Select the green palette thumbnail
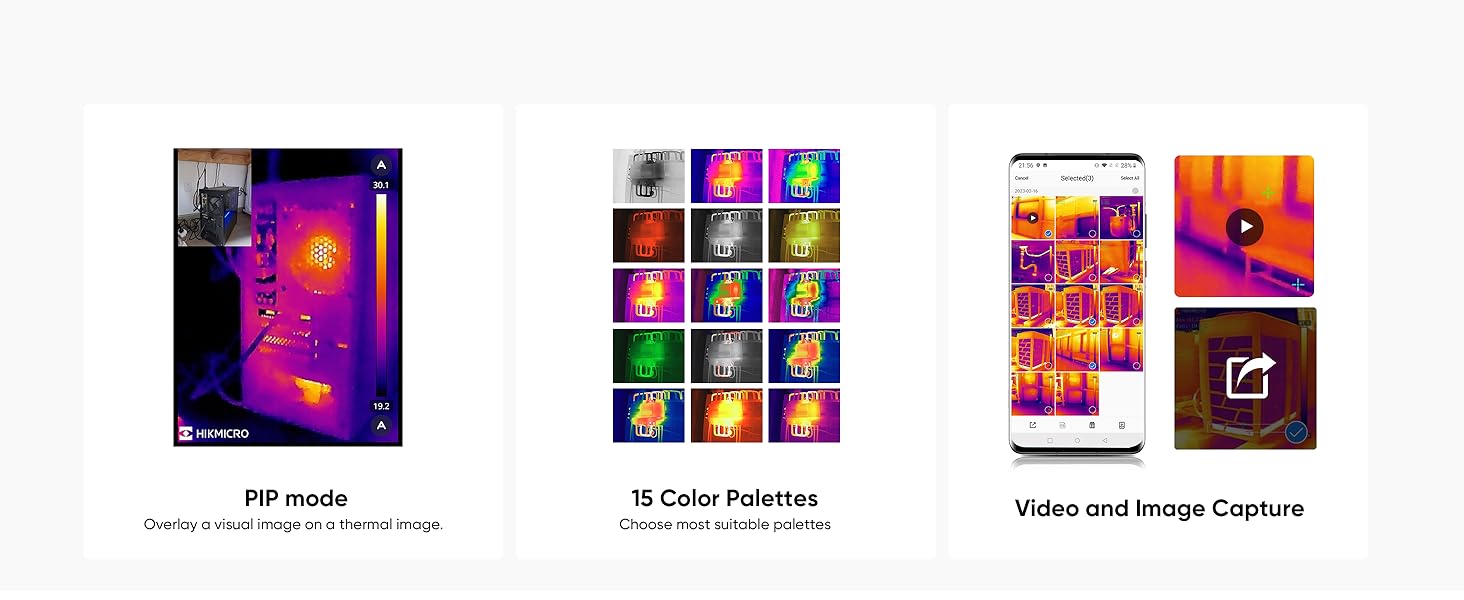 coord(648,356)
